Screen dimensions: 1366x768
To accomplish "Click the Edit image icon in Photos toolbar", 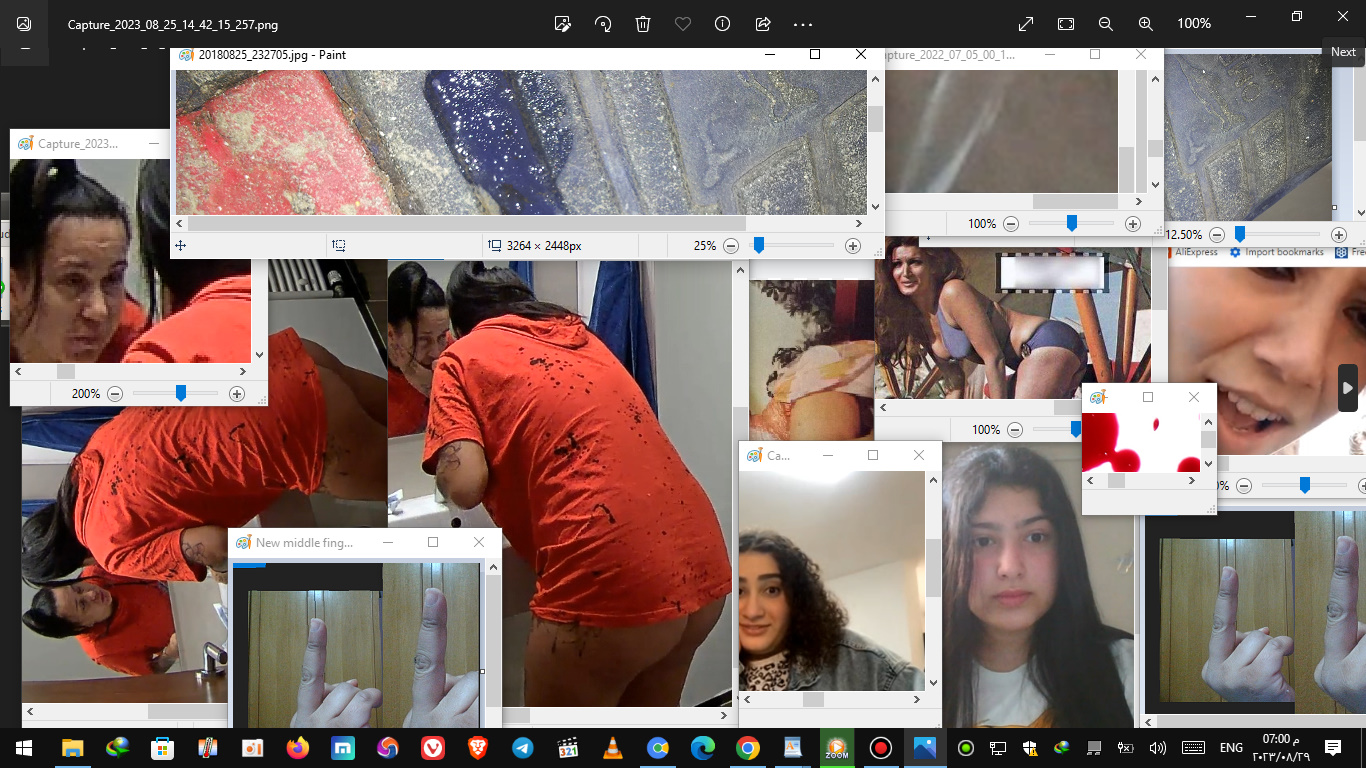I will [563, 24].
